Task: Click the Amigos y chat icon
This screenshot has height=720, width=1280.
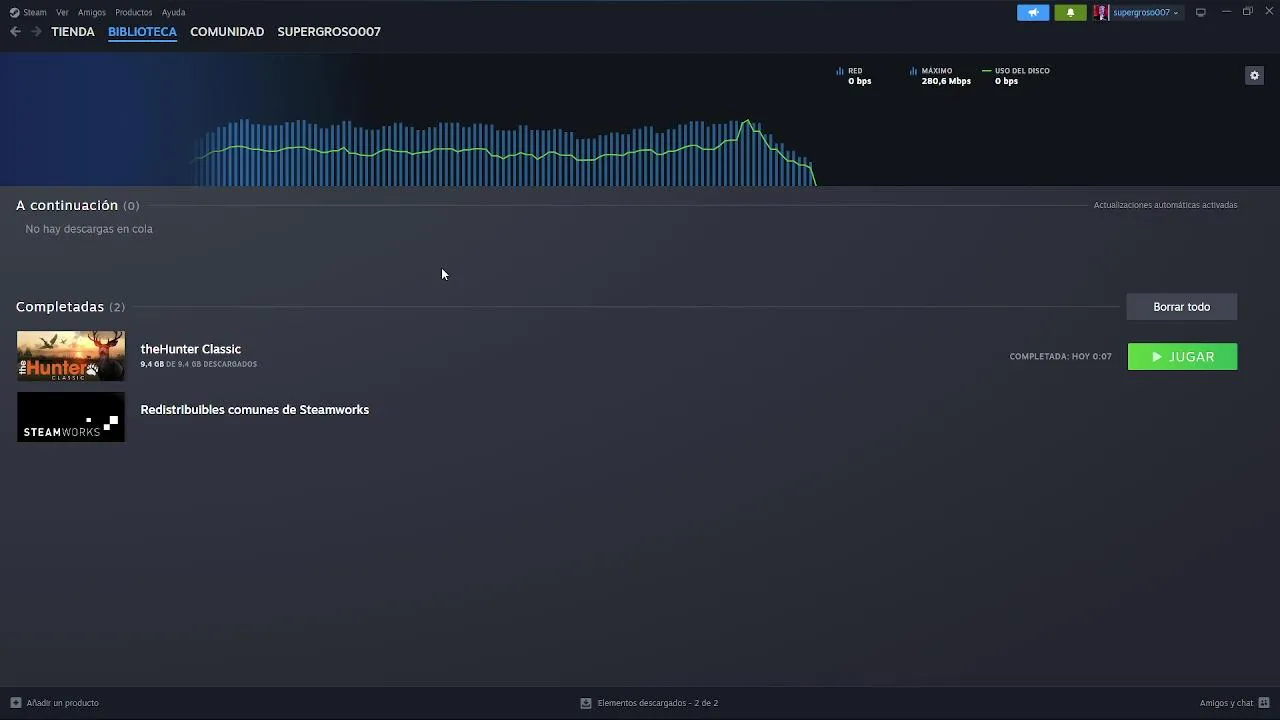Action: [x=1264, y=703]
